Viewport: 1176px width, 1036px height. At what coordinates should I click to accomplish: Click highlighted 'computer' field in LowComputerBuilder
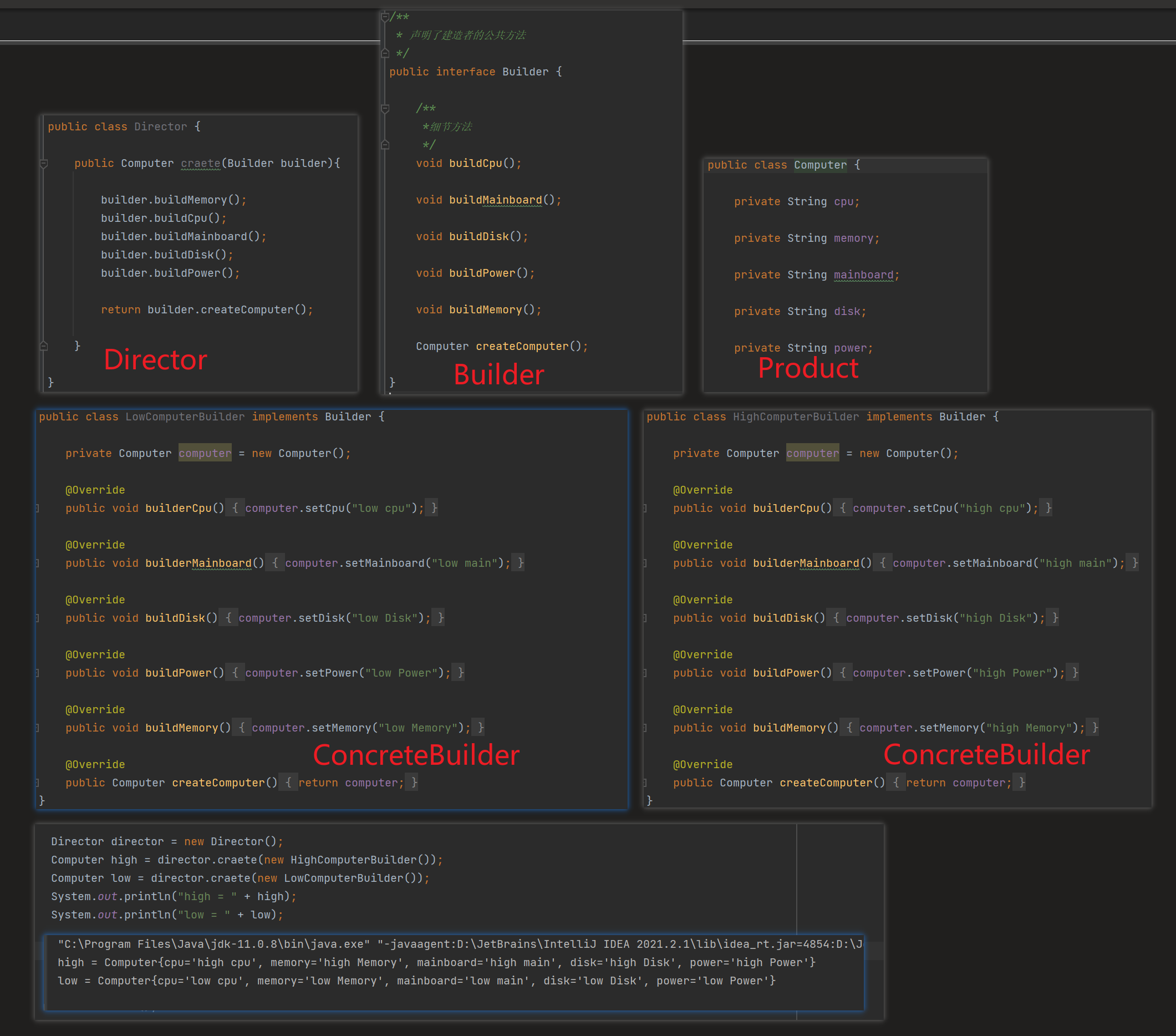(205, 454)
